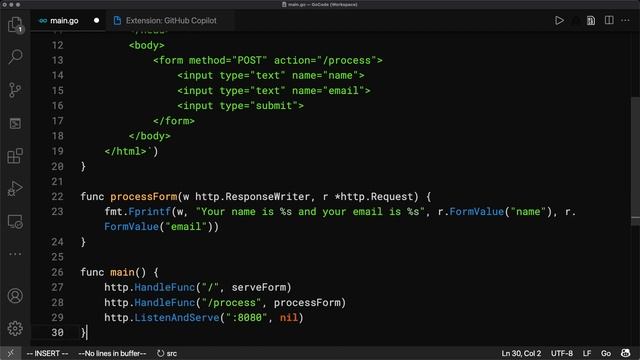Open the Source Control view
This screenshot has height=360, width=640.
[x=15, y=90]
